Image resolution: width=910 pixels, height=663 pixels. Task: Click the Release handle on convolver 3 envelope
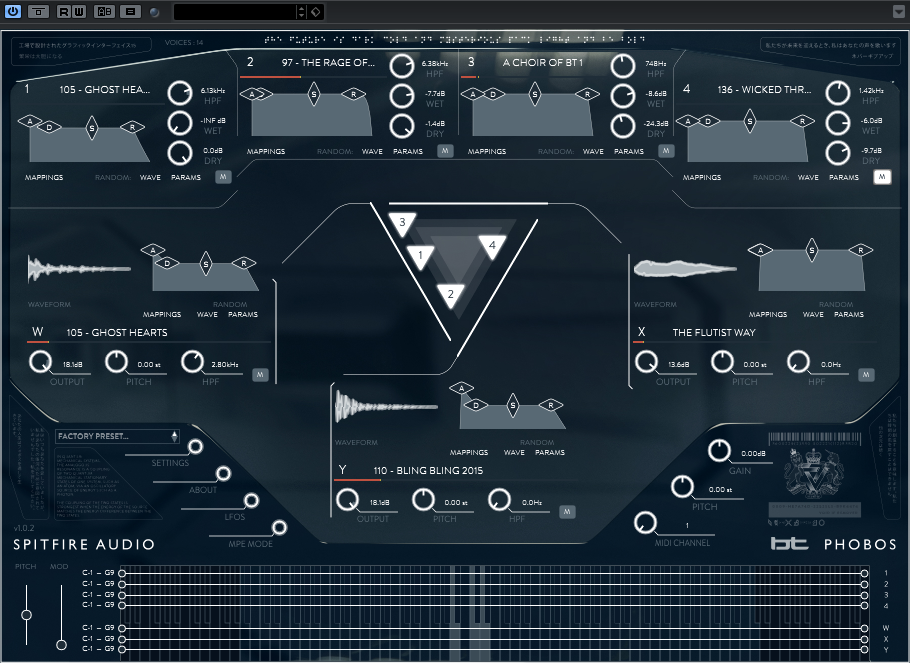587,94
